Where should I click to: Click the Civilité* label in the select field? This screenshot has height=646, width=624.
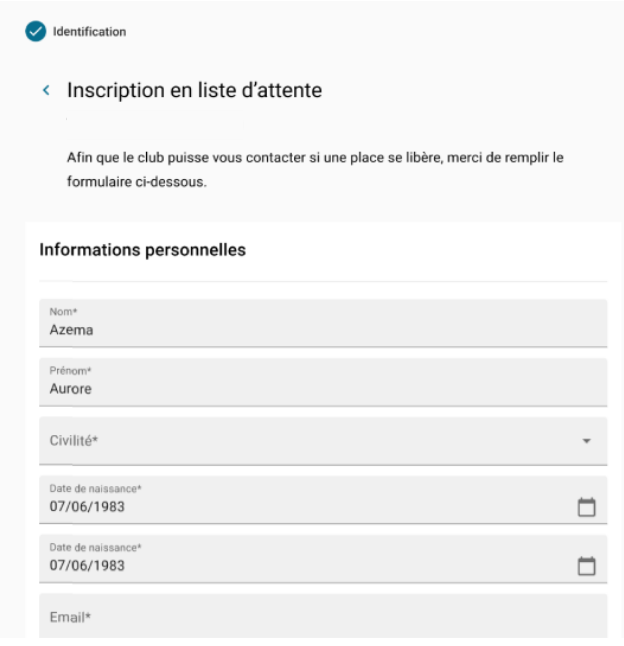coord(79,441)
